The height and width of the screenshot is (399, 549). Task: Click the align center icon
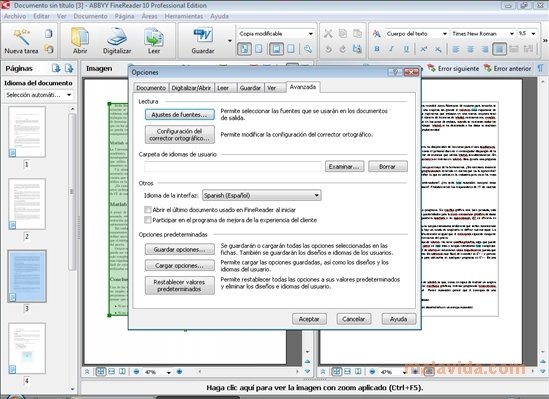click(470, 49)
